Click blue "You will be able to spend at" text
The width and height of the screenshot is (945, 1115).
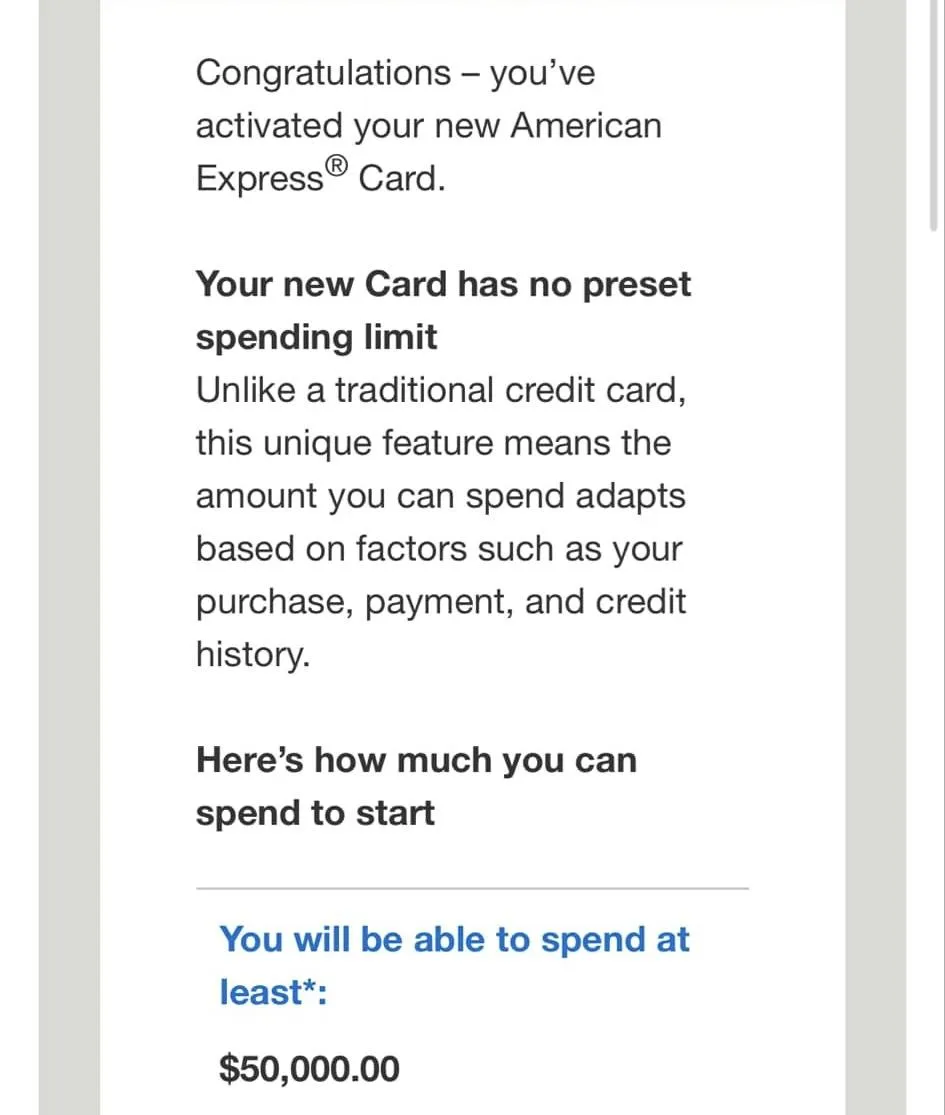454,939
